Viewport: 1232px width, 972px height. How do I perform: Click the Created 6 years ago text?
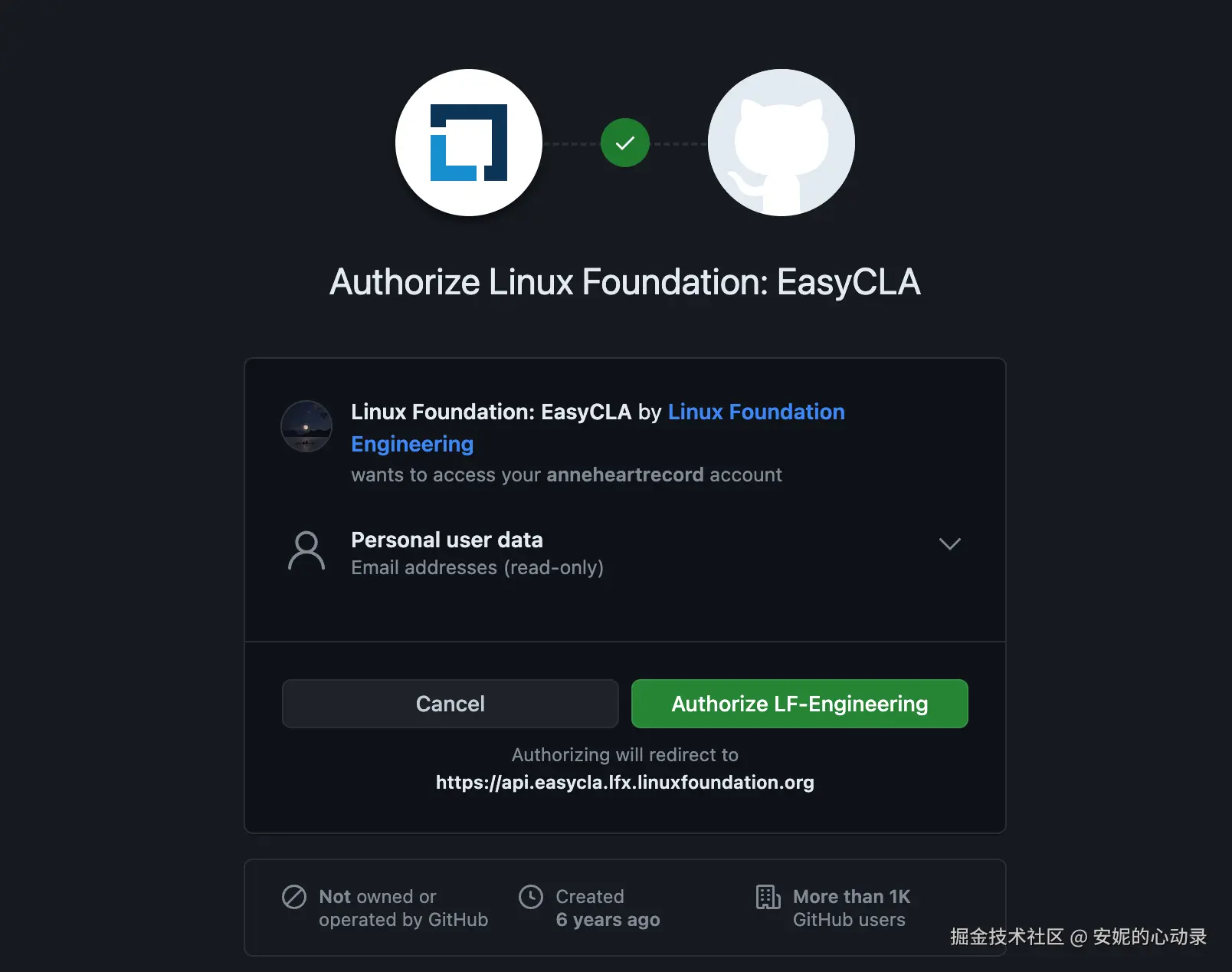608,908
